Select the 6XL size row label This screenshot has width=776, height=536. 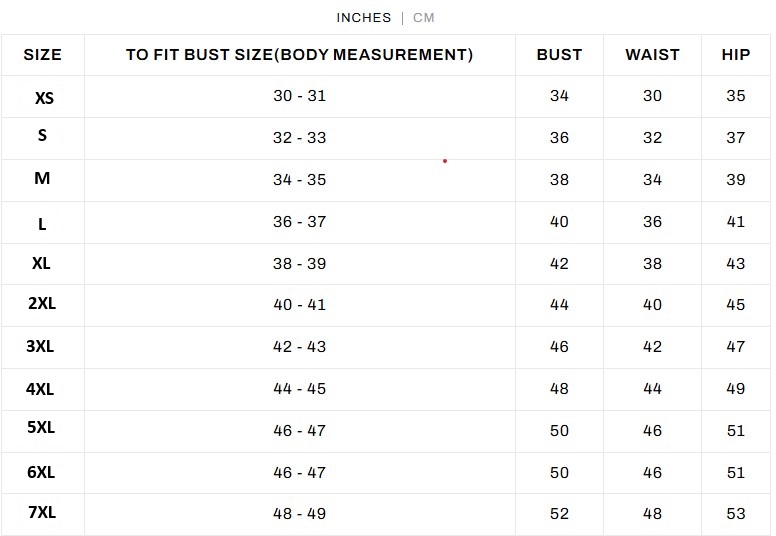click(x=42, y=472)
